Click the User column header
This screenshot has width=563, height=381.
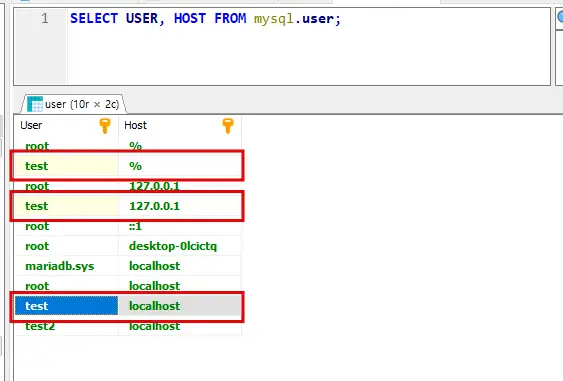[x=66, y=125]
